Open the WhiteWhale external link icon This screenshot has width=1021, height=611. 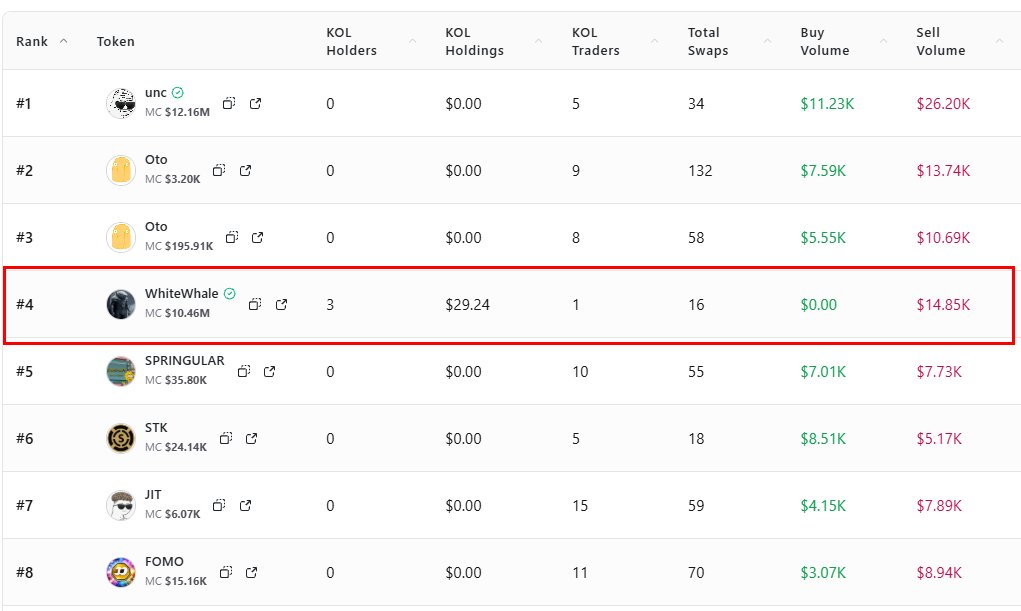click(x=281, y=304)
